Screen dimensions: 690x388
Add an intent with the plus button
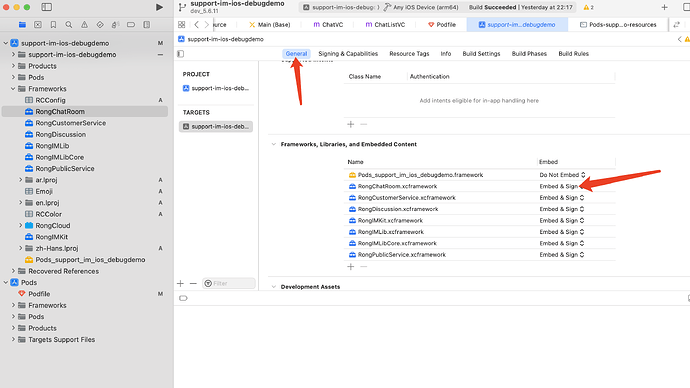point(351,124)
